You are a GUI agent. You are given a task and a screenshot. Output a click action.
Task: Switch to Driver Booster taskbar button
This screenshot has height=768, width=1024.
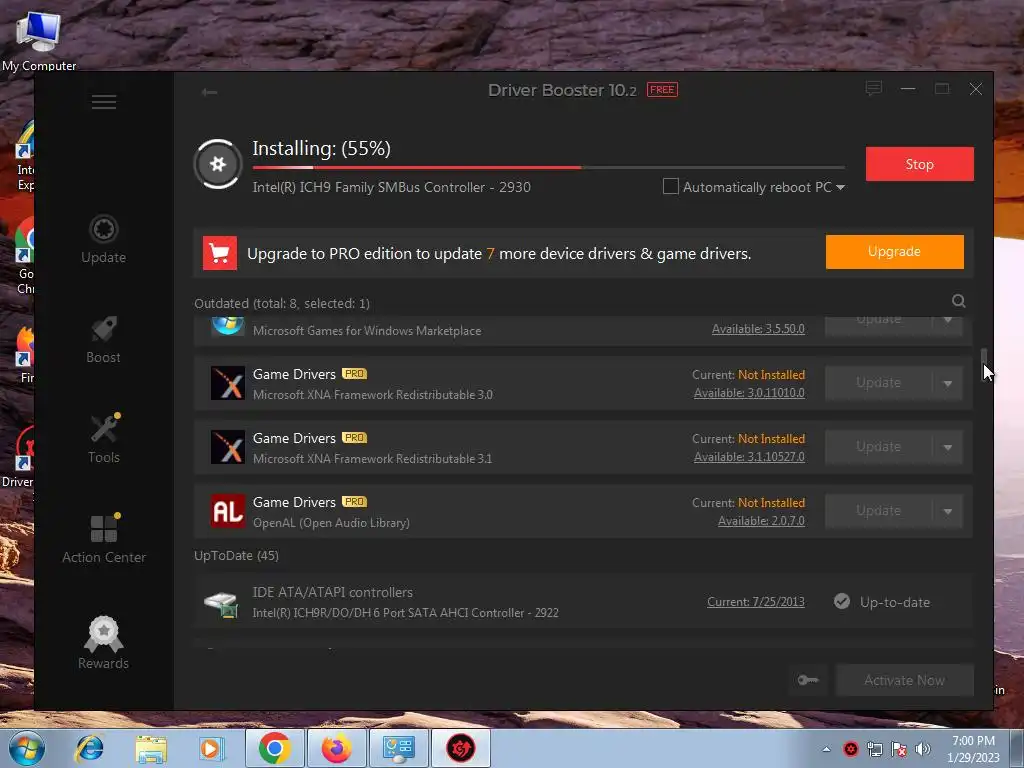(460, 748)
